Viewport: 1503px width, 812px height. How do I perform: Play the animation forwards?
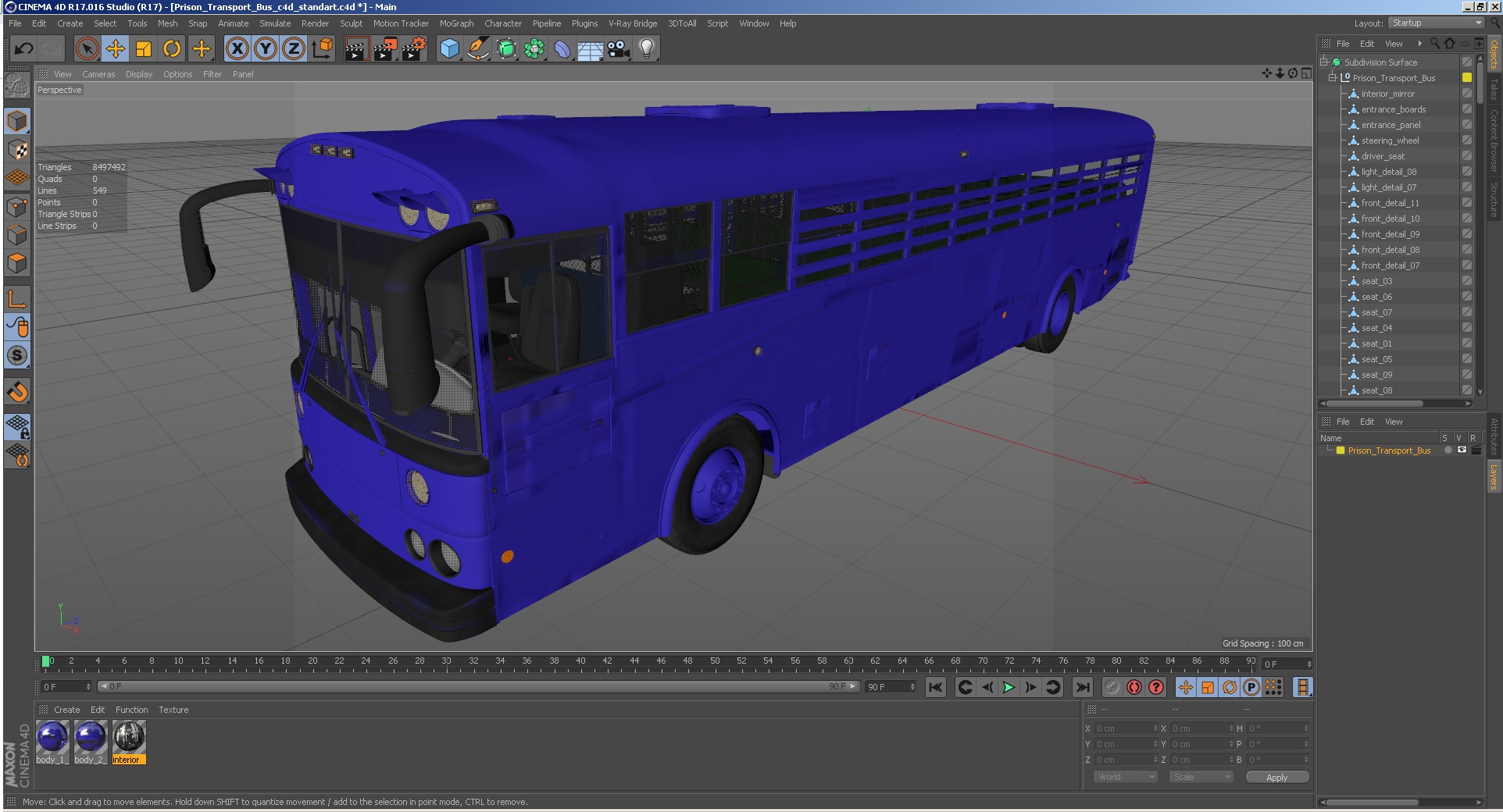pyautogui.click(x=1009, y=687)
